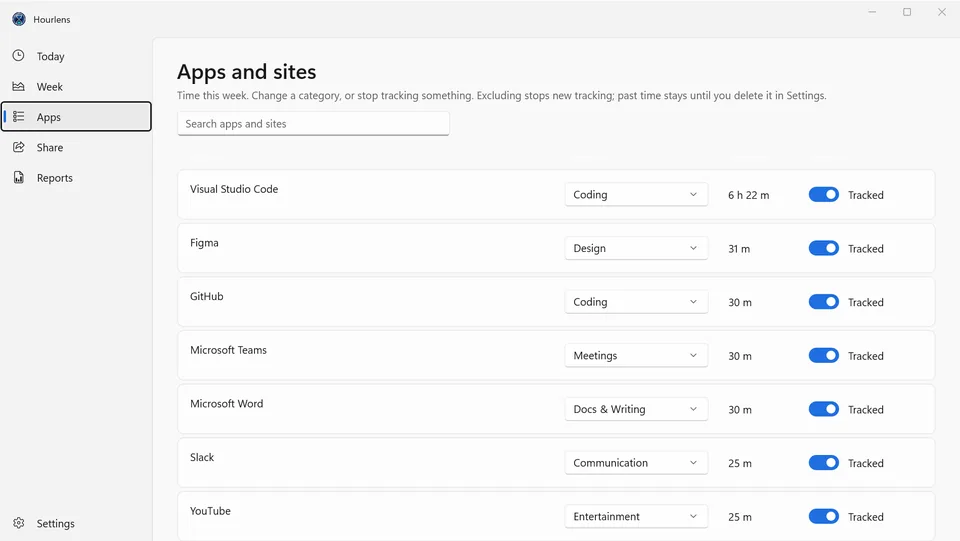
Task: Go to the Share page
Action: pyautogui.click(x=76, y=147)
